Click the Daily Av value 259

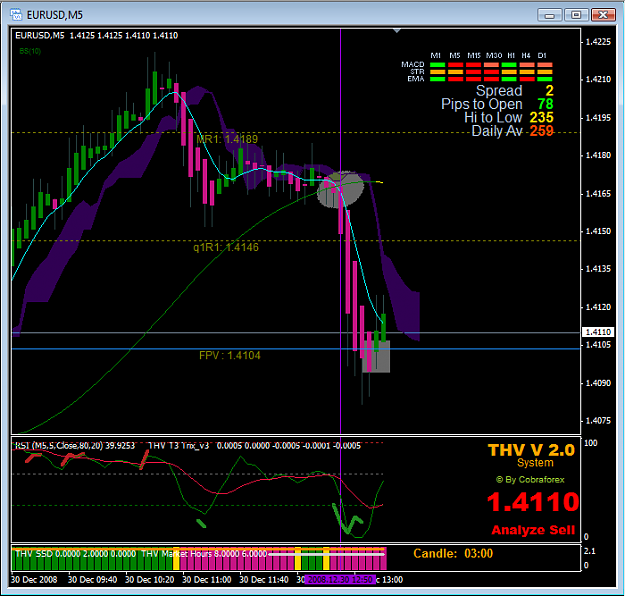[x=541, y=131]
